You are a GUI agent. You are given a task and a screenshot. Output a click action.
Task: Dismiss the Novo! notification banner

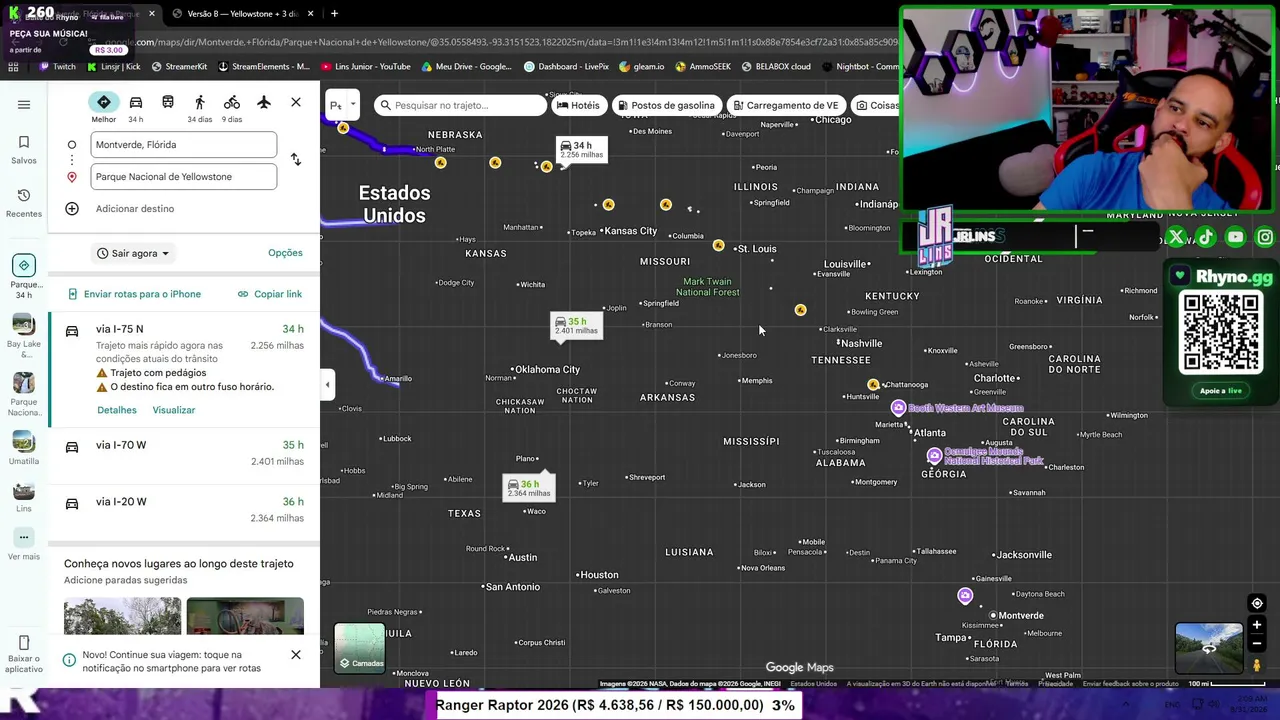coord(296,655)
